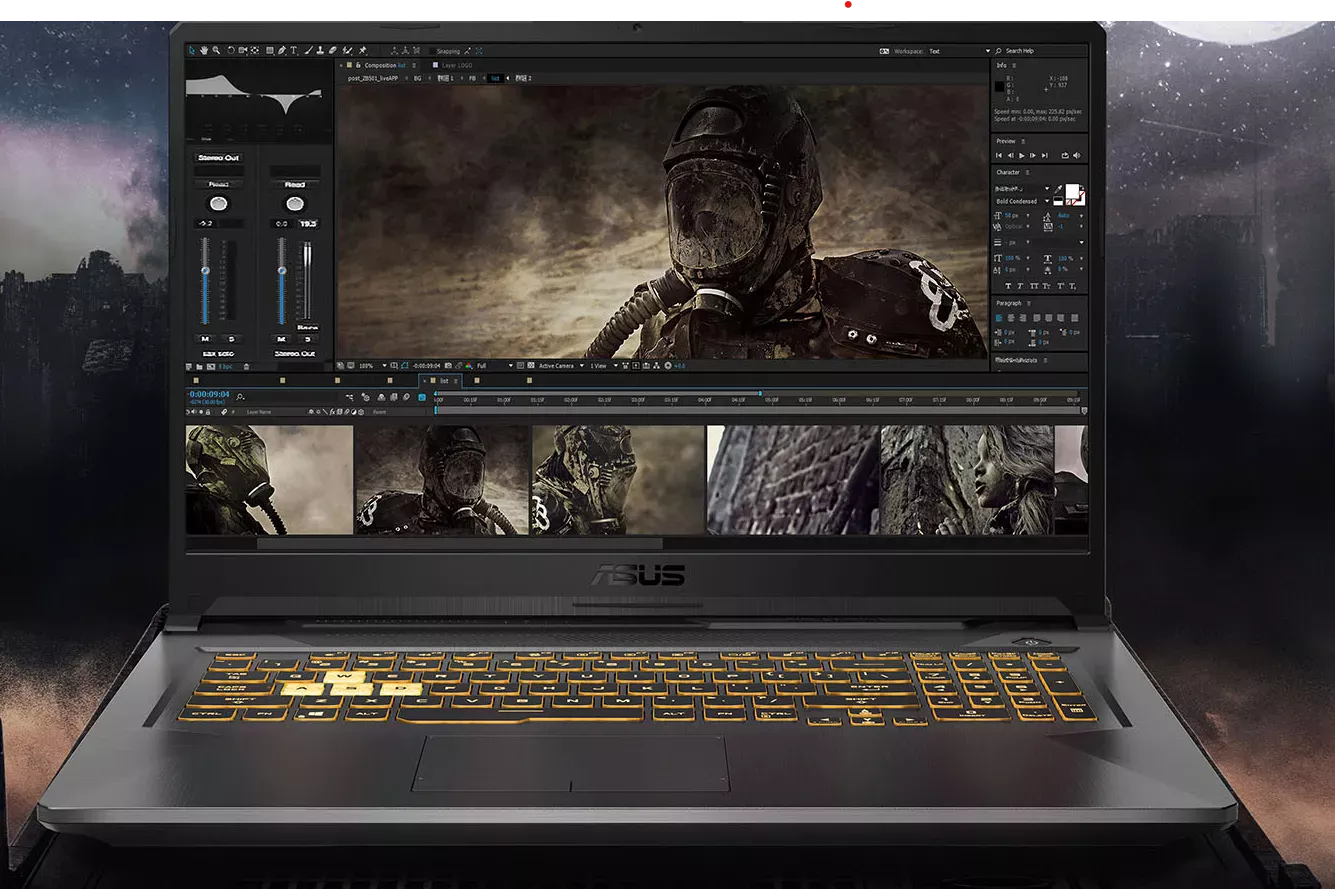Toggle Faux Italic in Character panel
Screen dimensions: 1335x889
tap(1020, 286)
